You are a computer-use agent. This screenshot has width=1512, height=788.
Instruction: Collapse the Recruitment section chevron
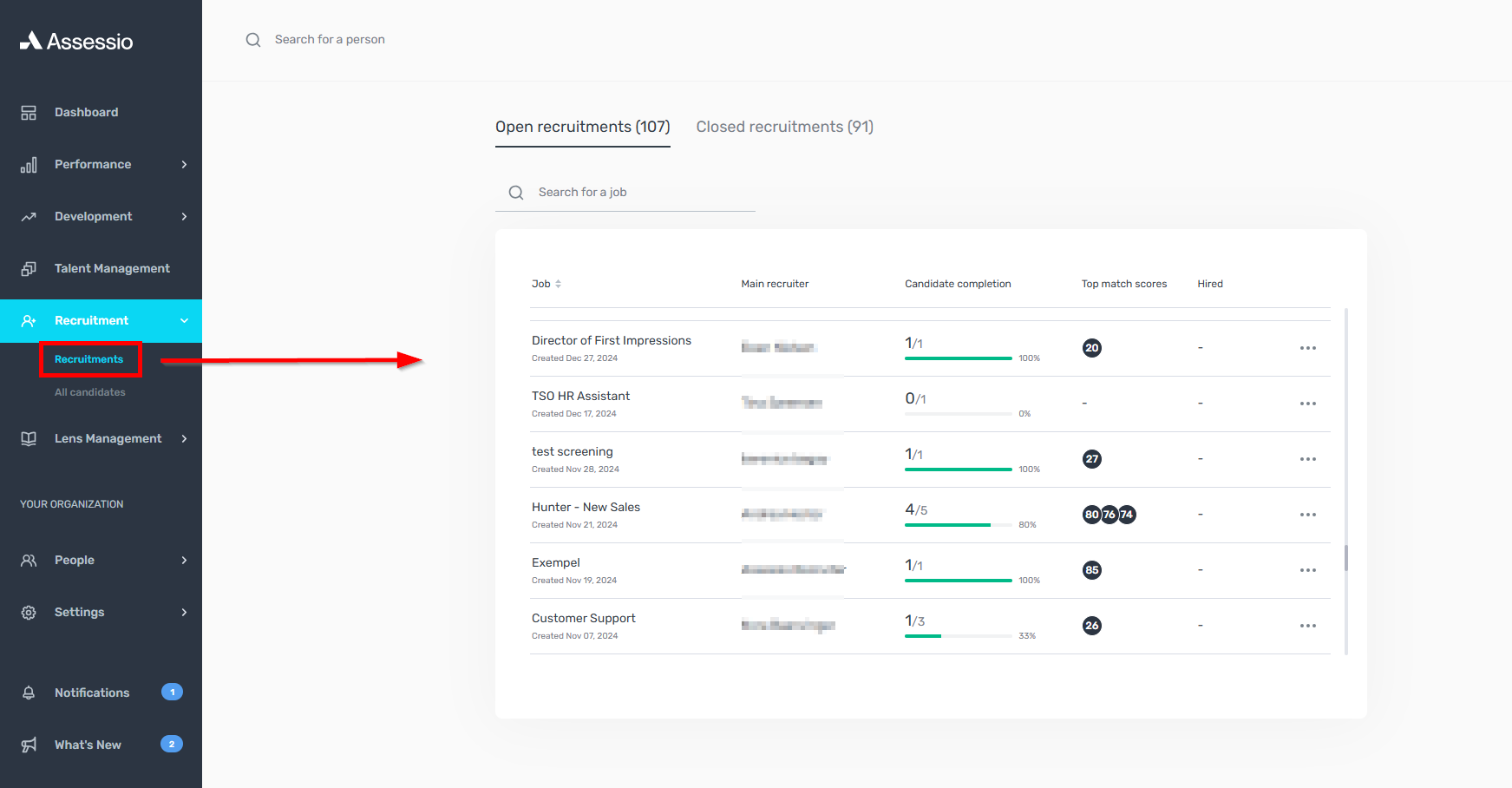point(184,321)
